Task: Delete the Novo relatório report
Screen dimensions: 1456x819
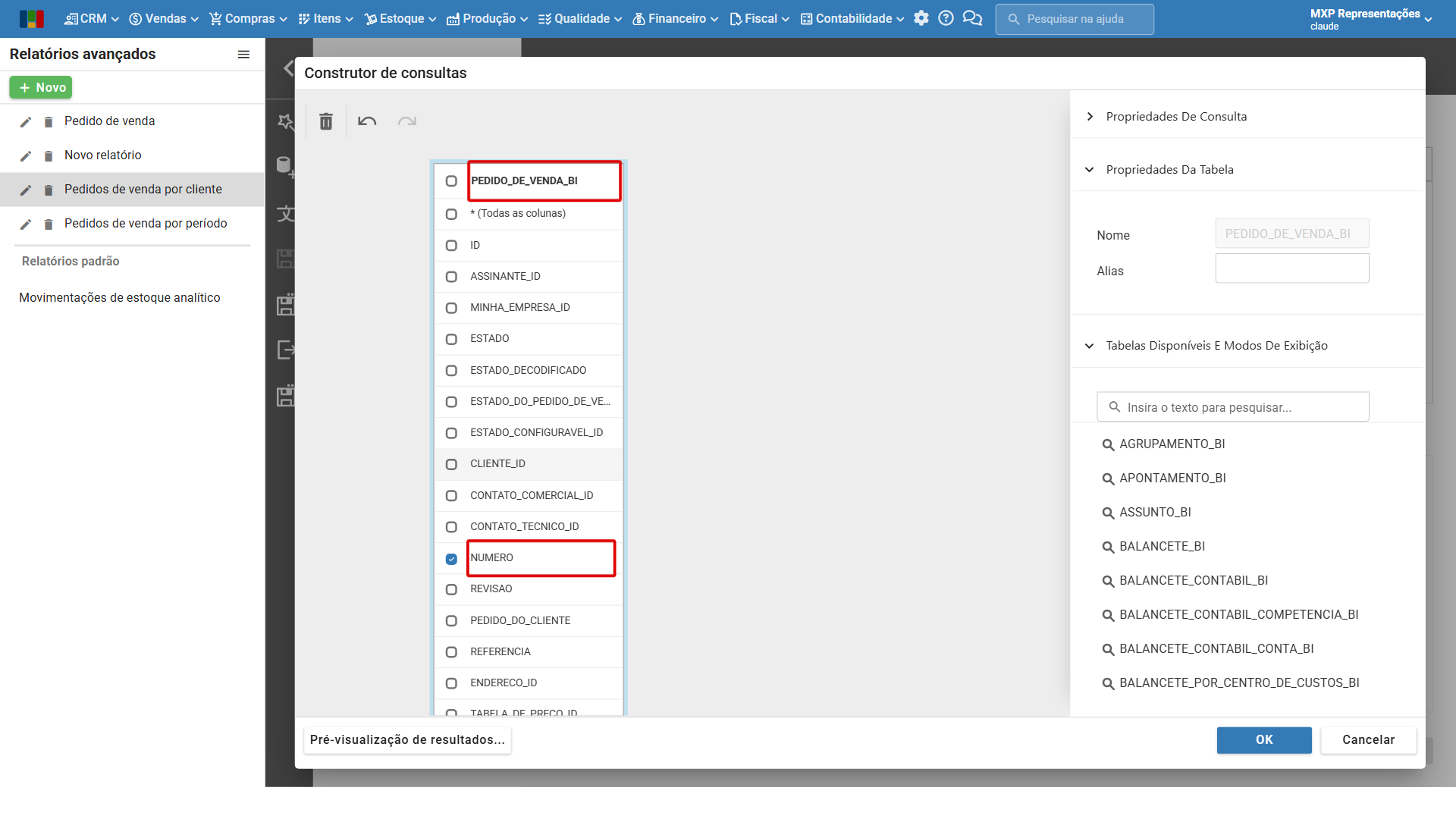Action: click(49, 156)
